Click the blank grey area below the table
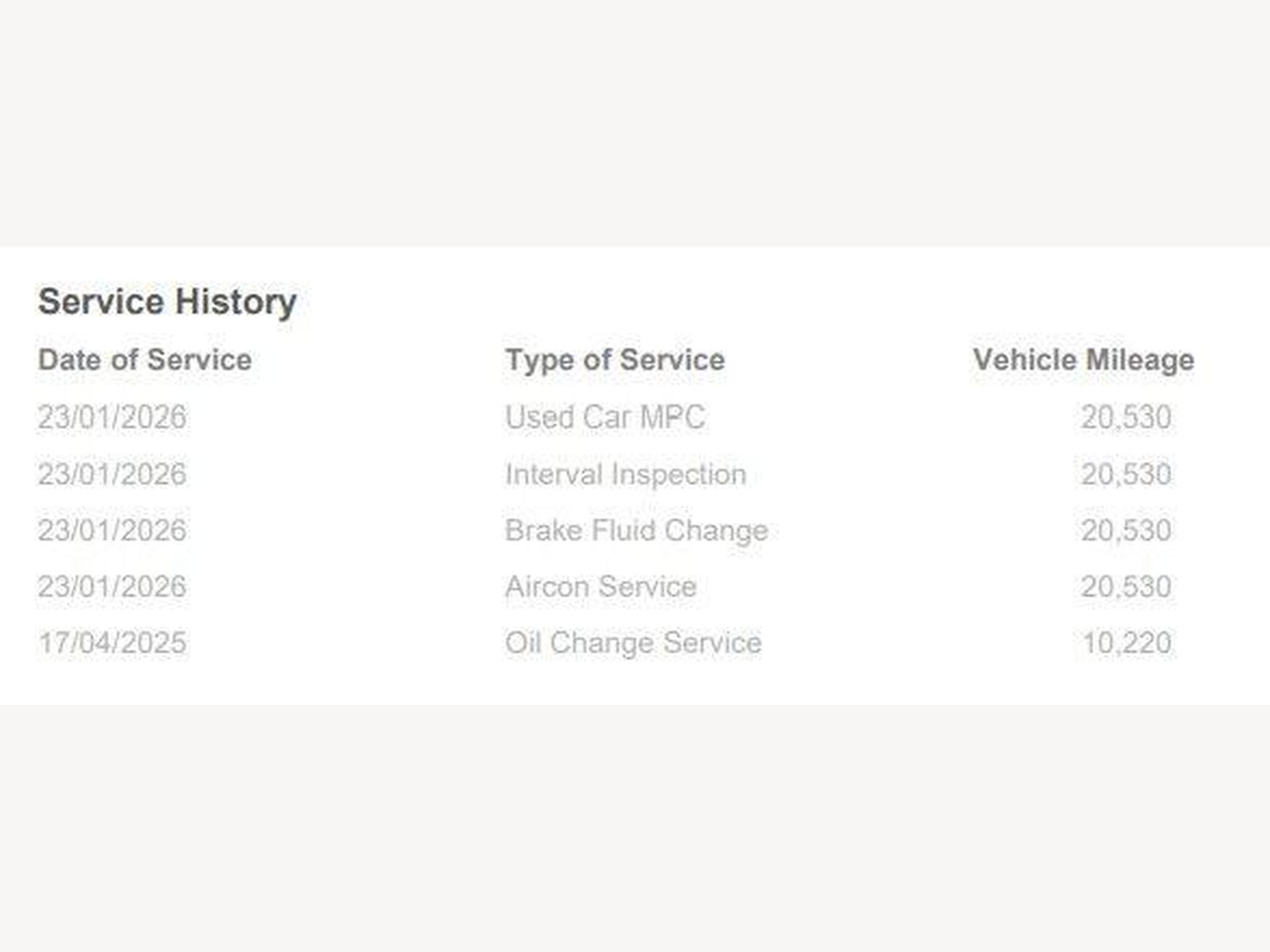Screen dimensions: 1270x952 point(635,824)
